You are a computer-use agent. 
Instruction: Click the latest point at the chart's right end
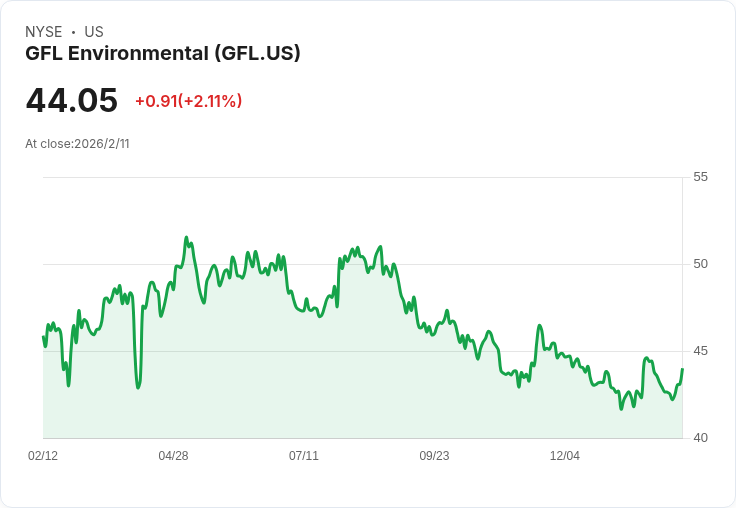(x=682, y=369)
